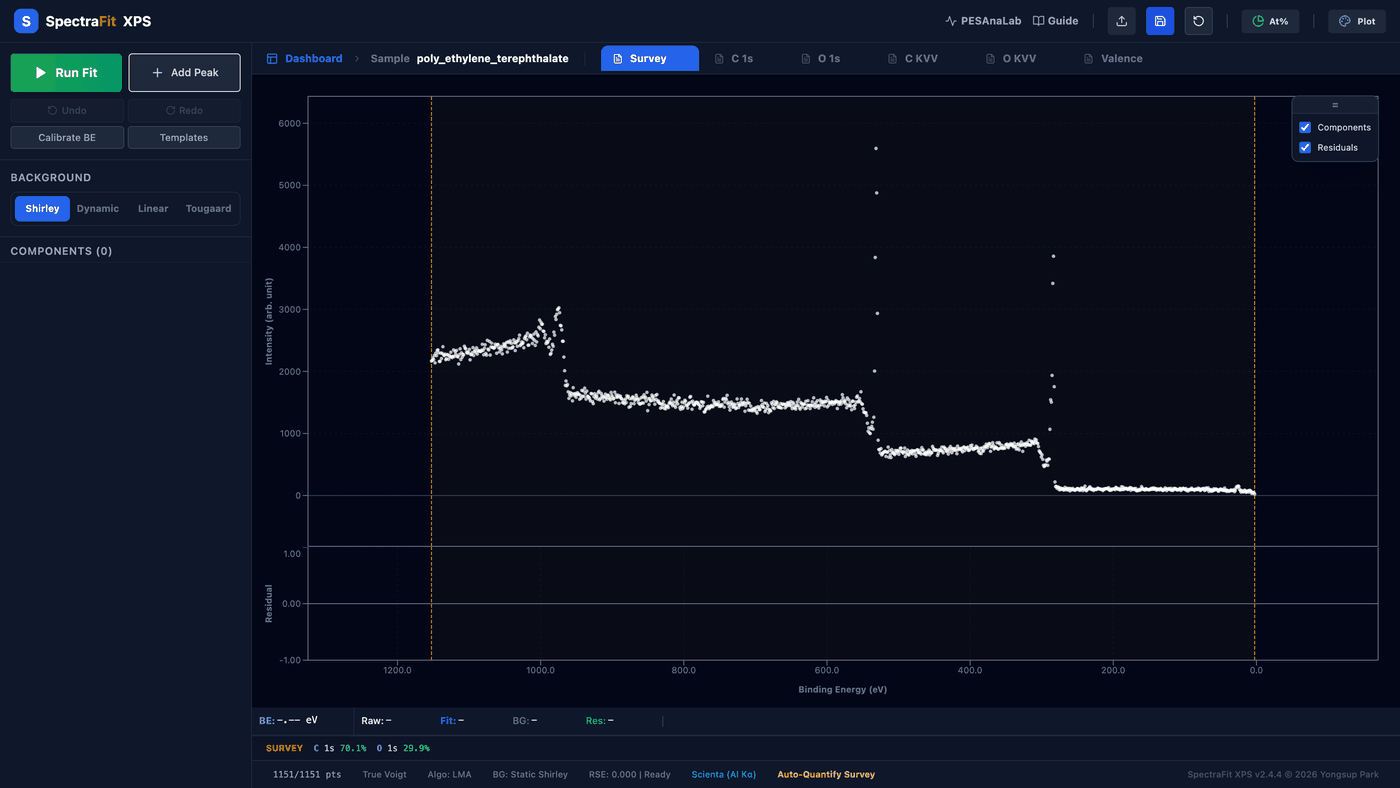The width and height of the screenshot is (1400, 788).
Task: Click the Fit value readout
Action: point(452,721)
